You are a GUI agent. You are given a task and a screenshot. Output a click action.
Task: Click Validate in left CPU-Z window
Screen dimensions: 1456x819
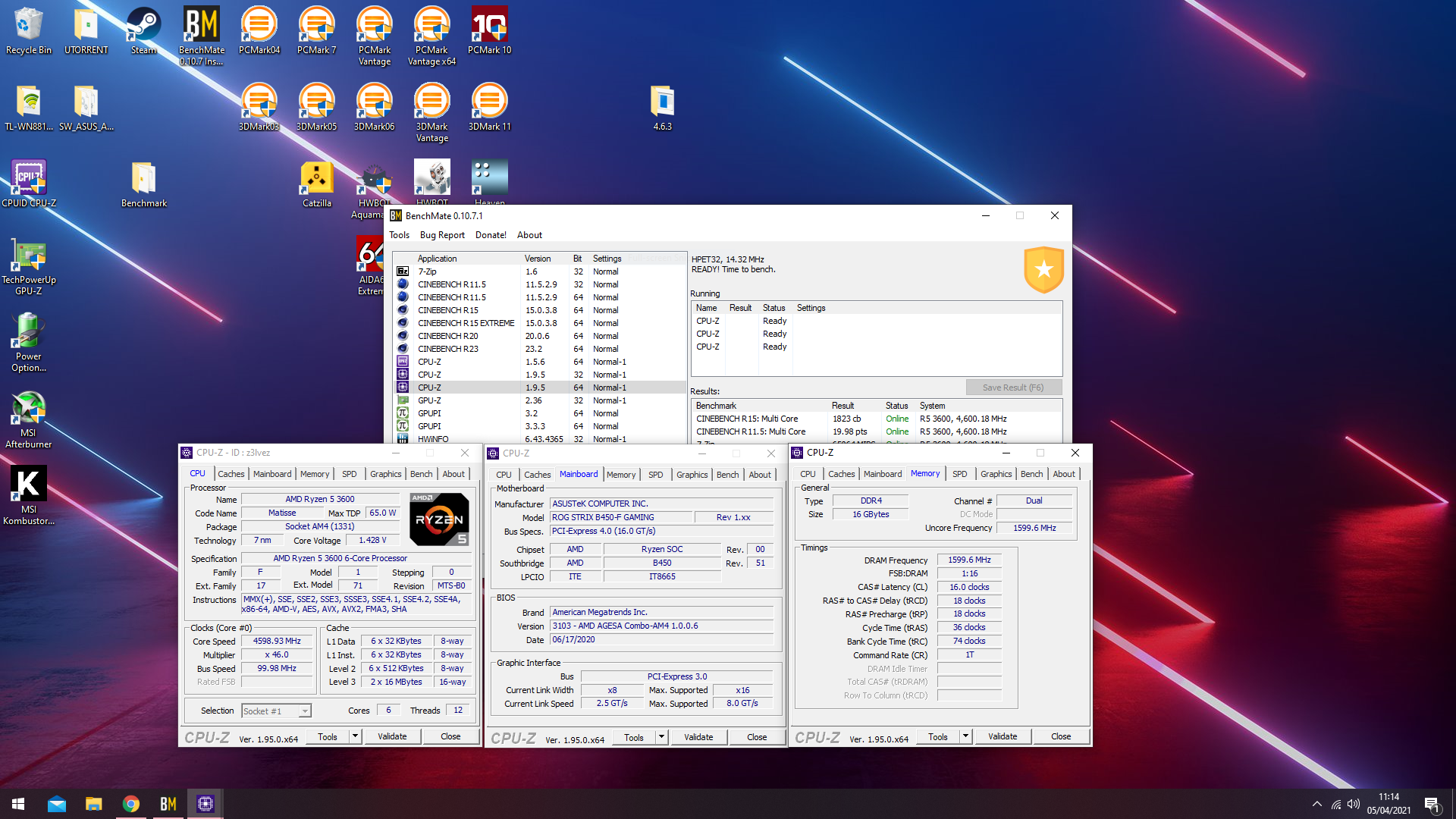(x=392, y=736)
